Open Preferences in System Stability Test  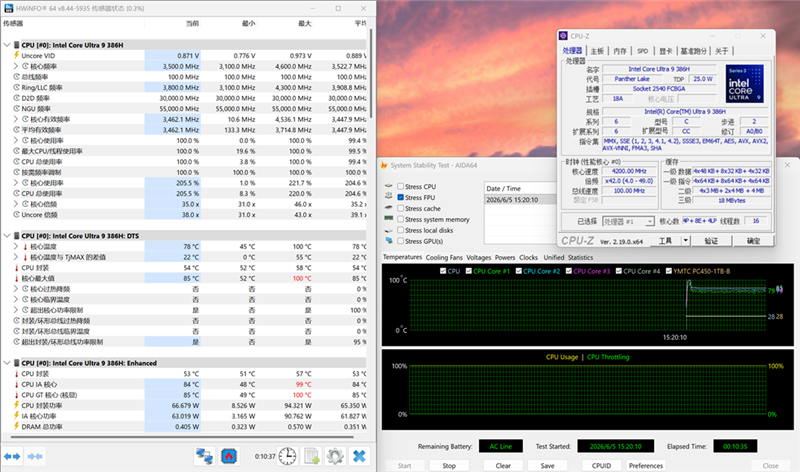click(x=646, y=465)
